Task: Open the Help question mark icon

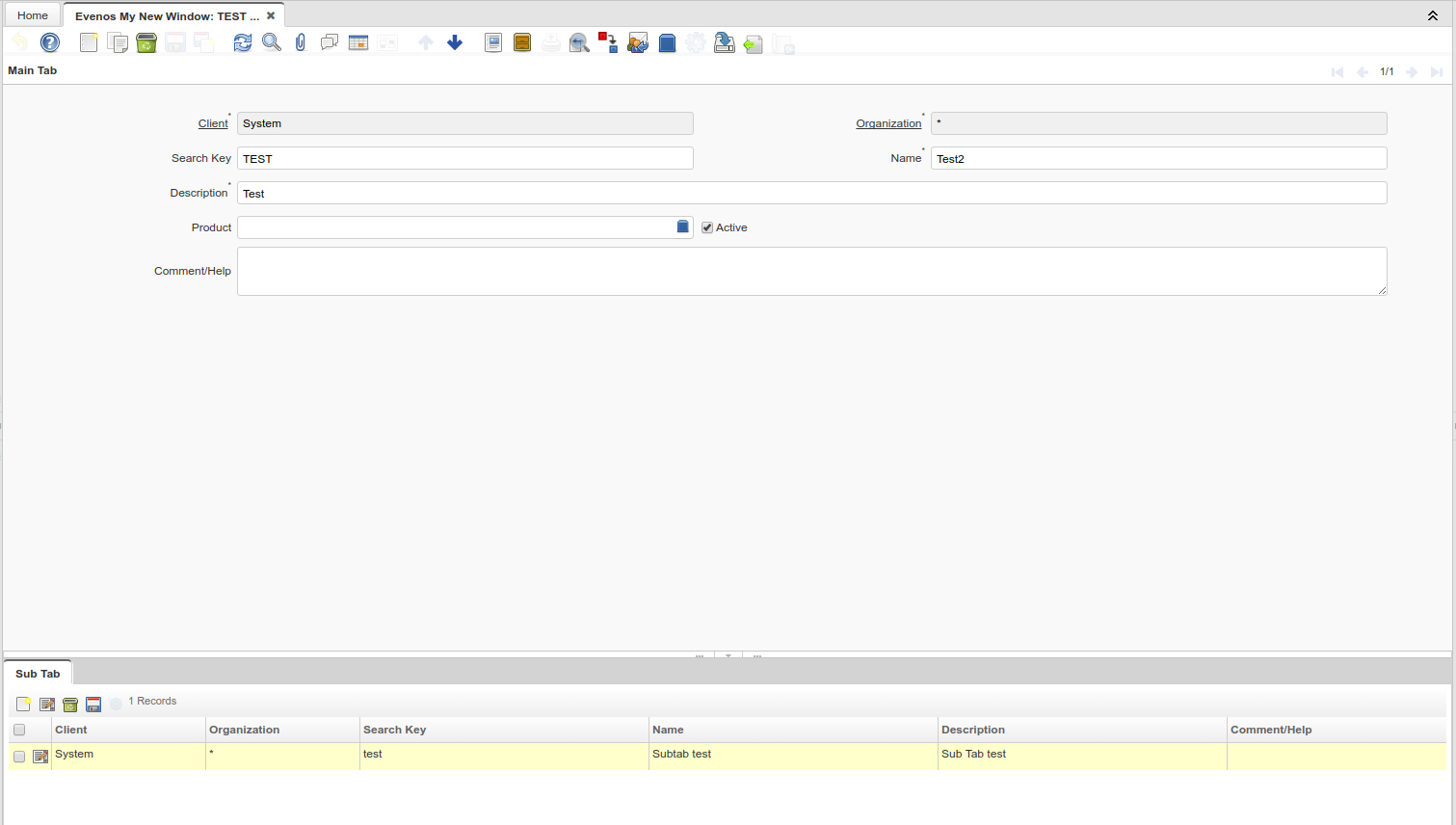Action: point(50,42)
